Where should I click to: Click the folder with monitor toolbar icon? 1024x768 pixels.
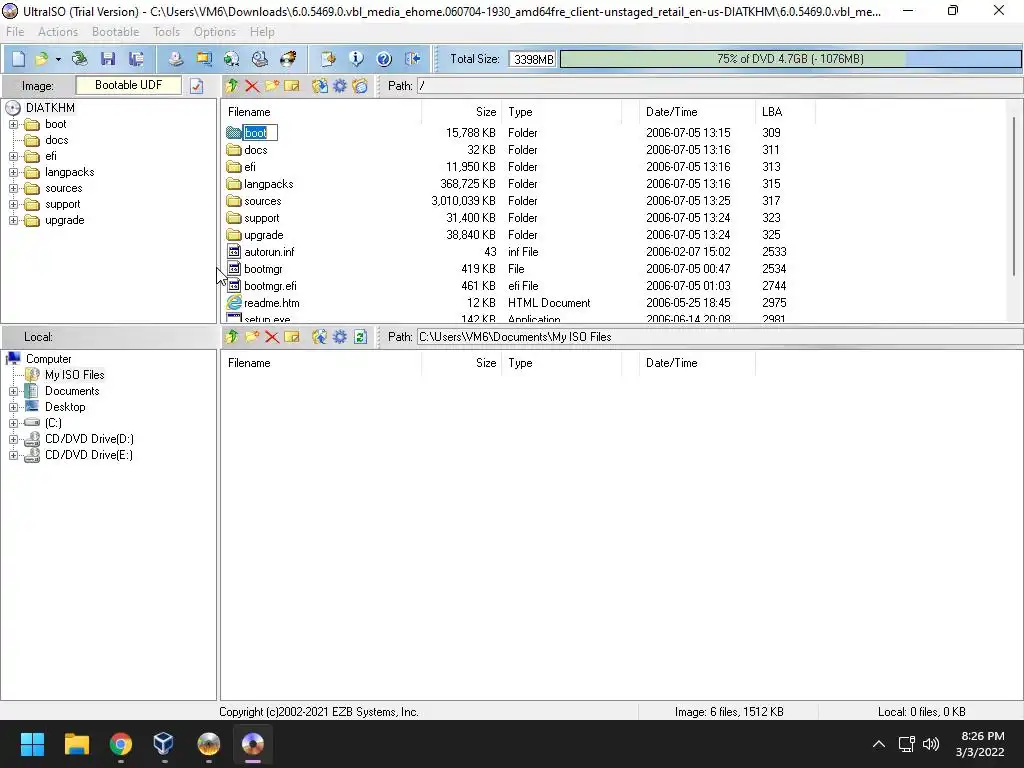pyautogui.click(x=204, y=59)
